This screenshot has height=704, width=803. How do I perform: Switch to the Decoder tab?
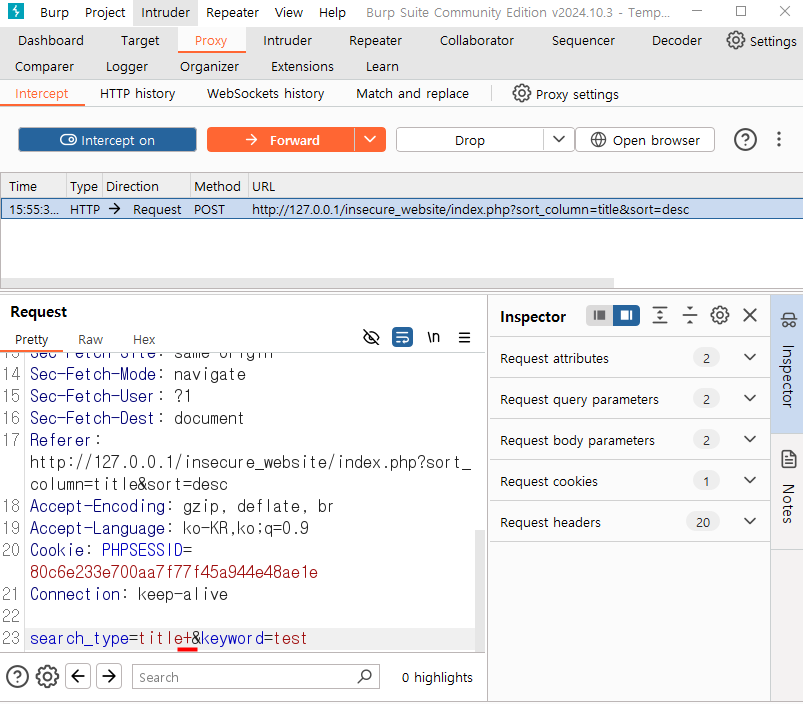point(676,40)
